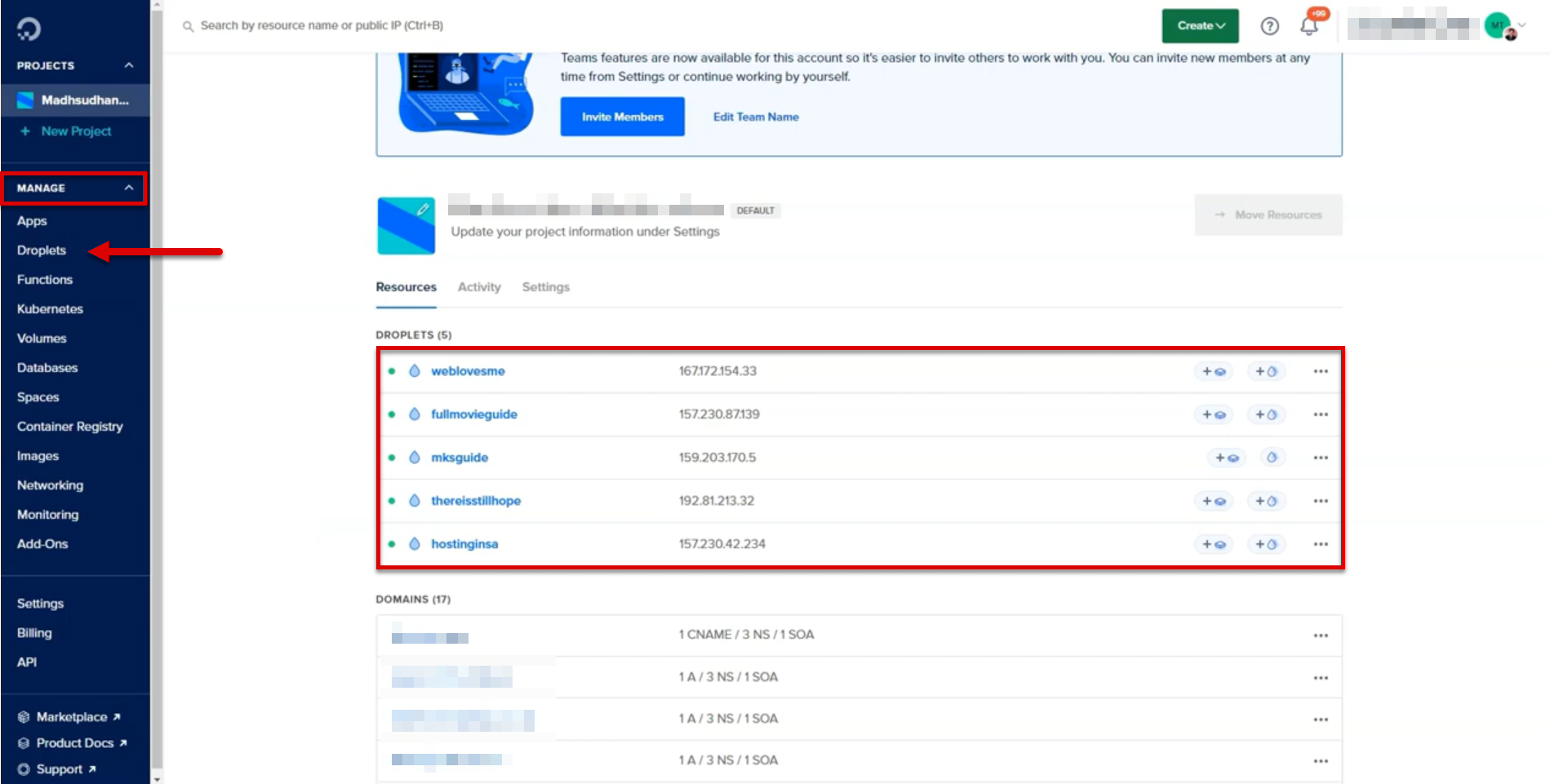
Task: Click the DigitalOcean logo icon
Action: coord(29,29)
